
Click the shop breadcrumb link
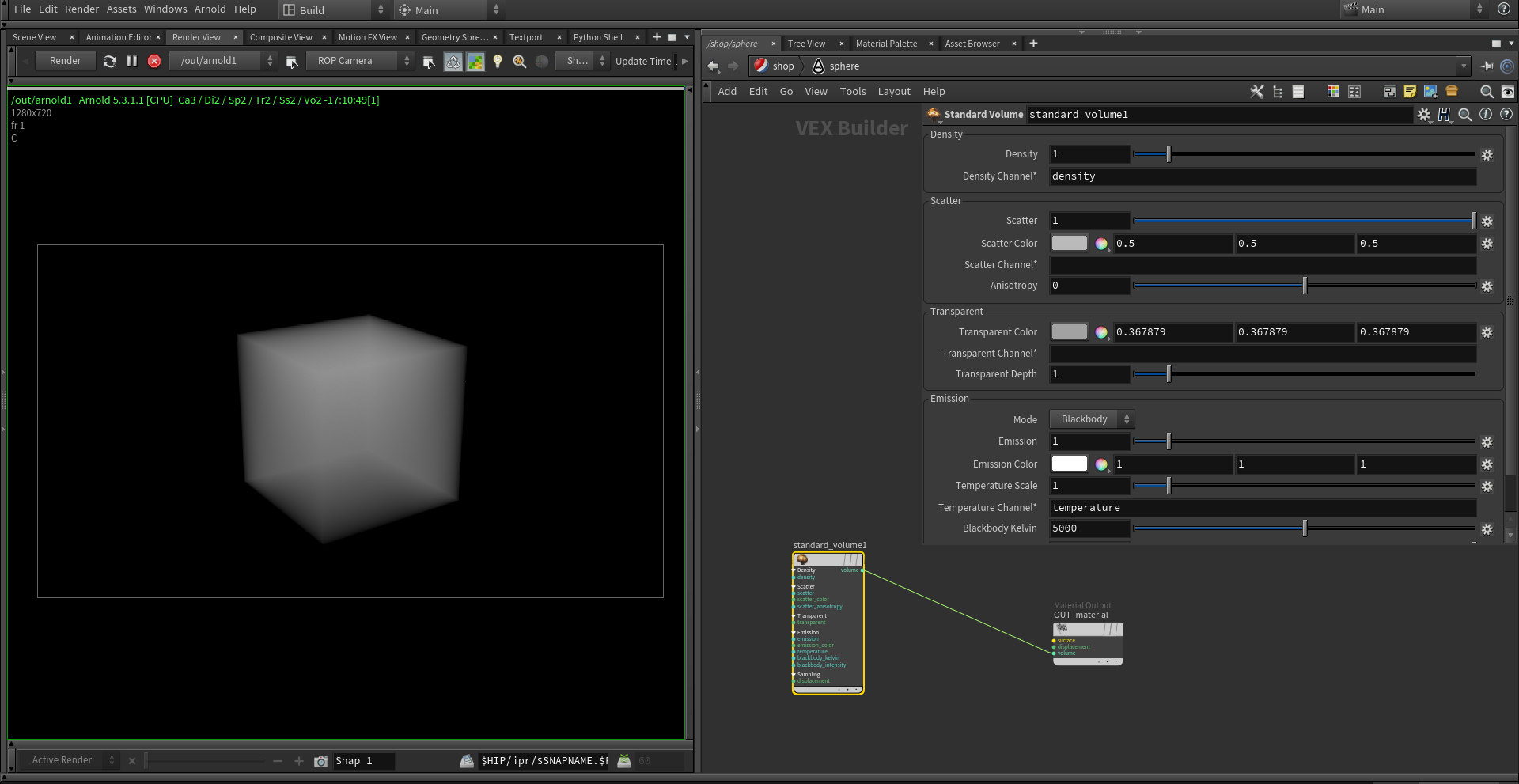pyautogui.click(x=782, y=66)
